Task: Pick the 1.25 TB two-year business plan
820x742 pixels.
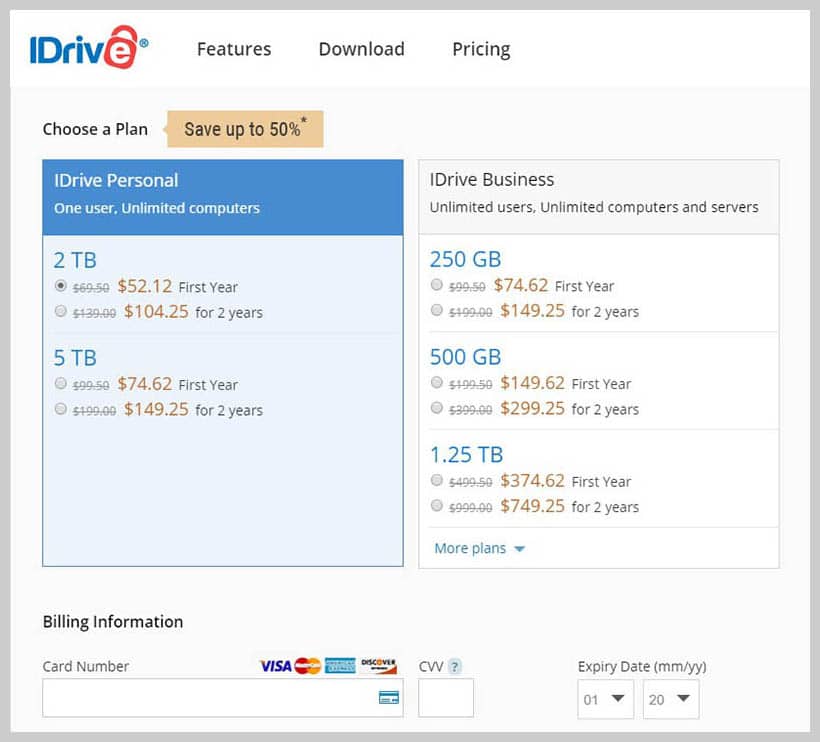Action: coord(437,507)
